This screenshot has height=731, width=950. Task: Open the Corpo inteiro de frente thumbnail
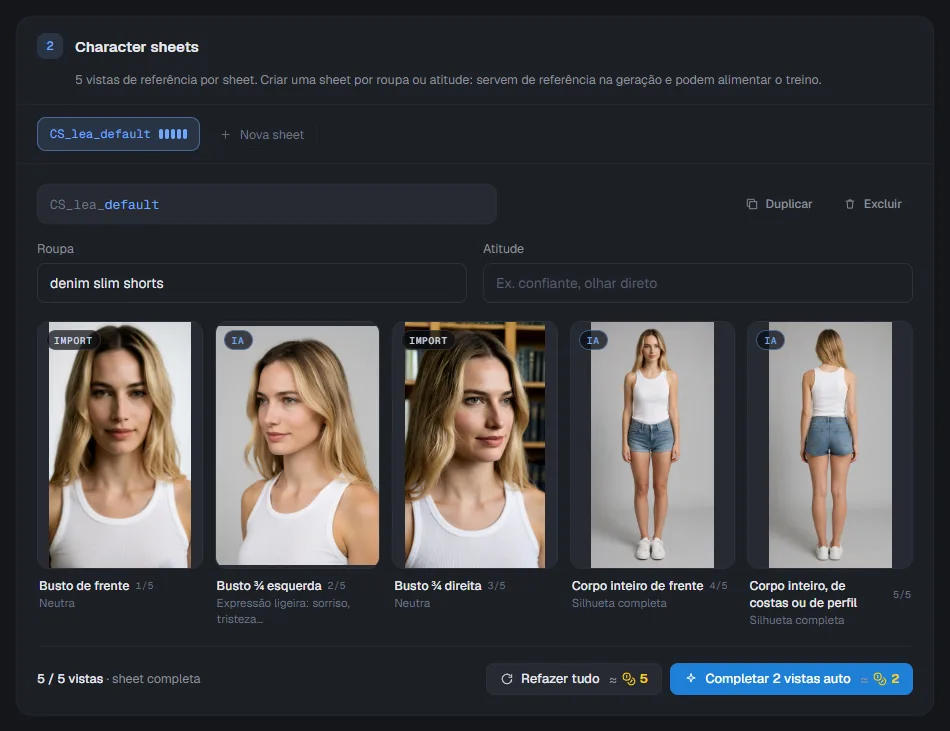click(652, 445)
